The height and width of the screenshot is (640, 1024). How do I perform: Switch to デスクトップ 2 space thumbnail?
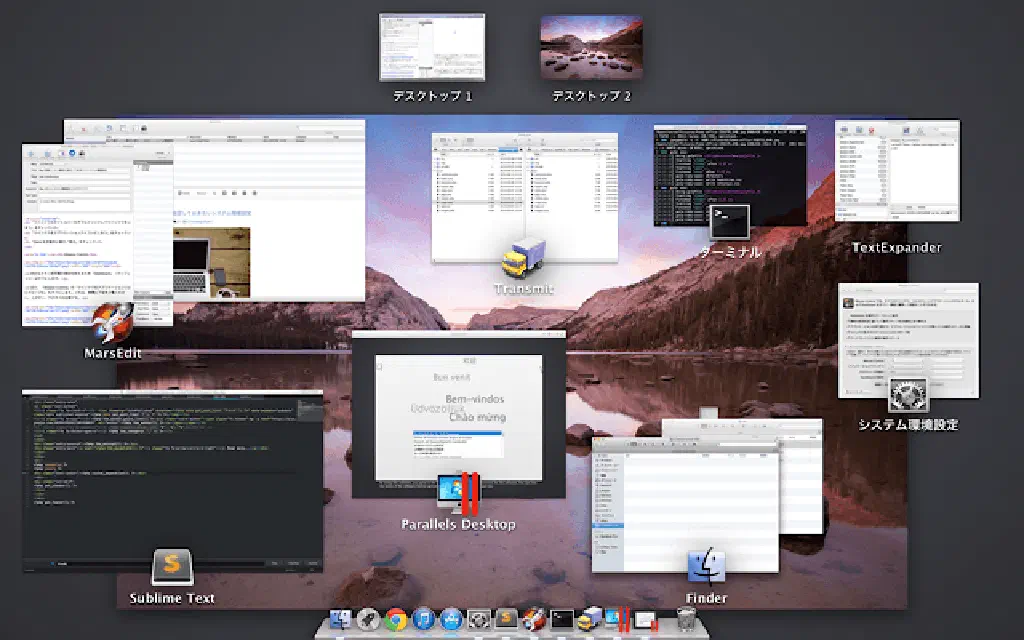(591, 47)
